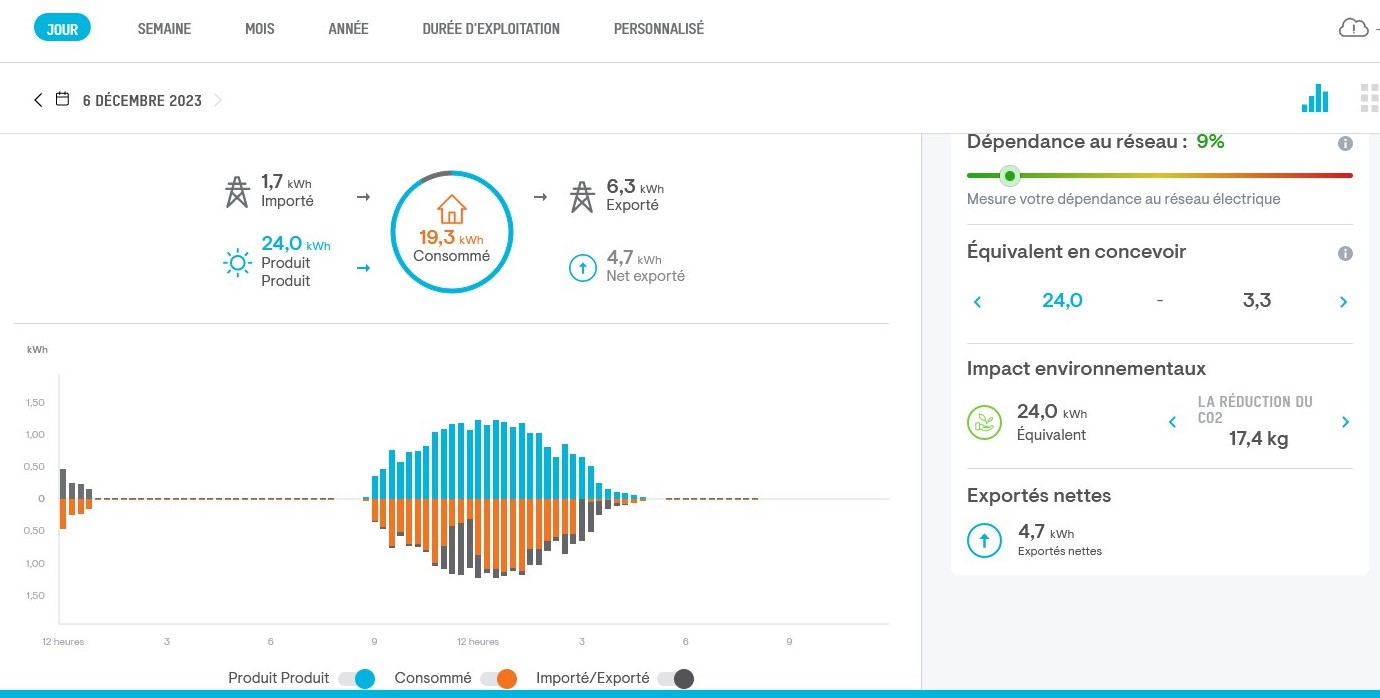Click the bar chart view icon
1380x698 pixels.
tap(1315, 99)
